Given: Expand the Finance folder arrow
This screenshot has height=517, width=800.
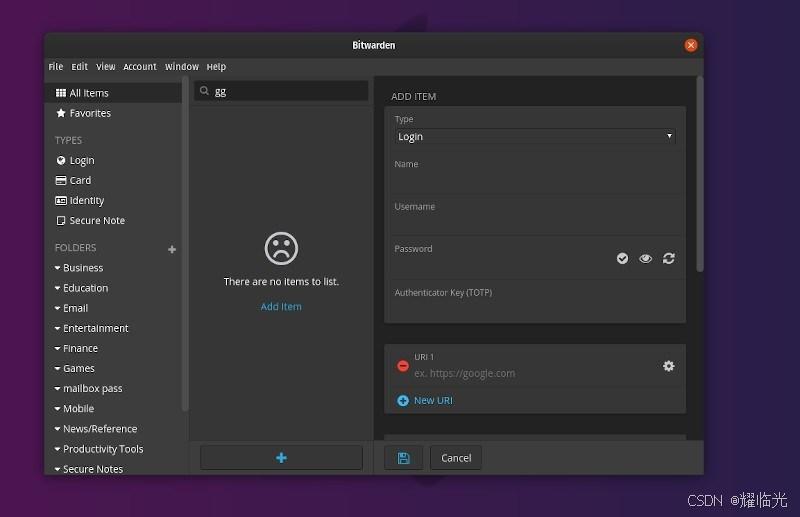Looking at the screenshot, I should tap(57, 348).
